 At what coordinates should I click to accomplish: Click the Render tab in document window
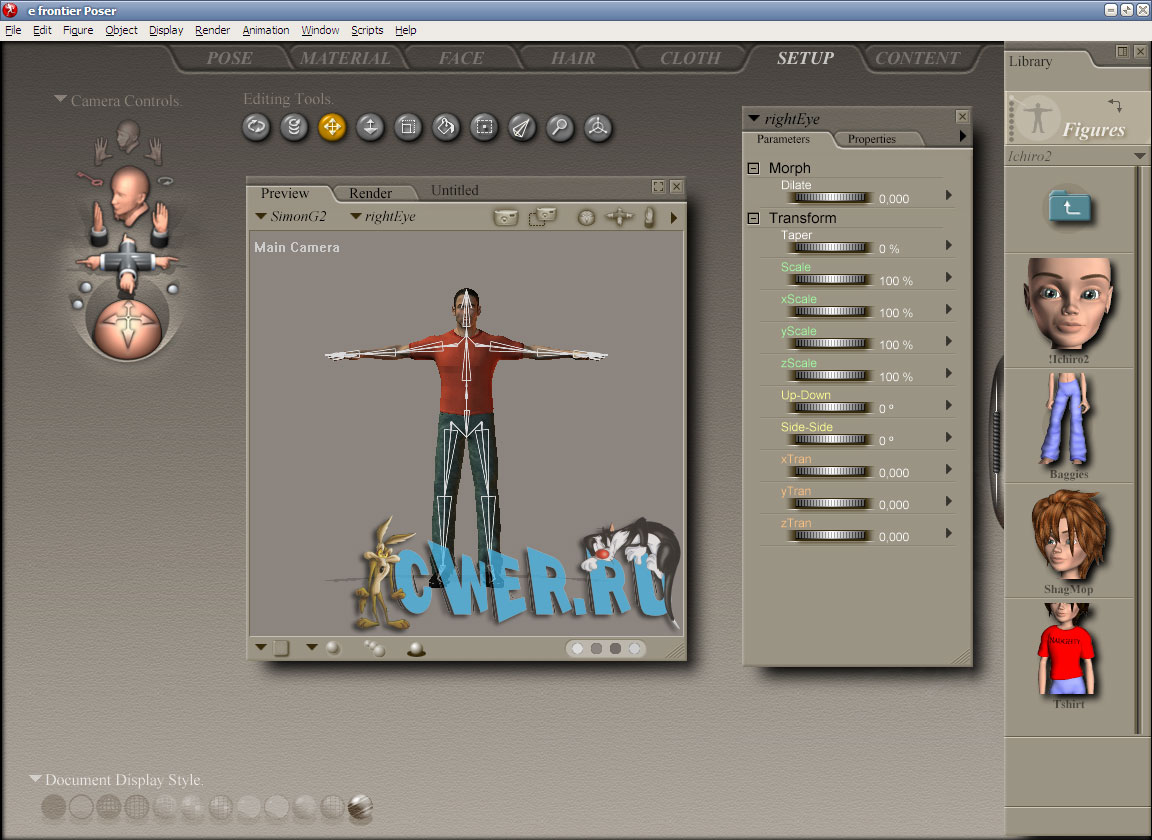370,193
